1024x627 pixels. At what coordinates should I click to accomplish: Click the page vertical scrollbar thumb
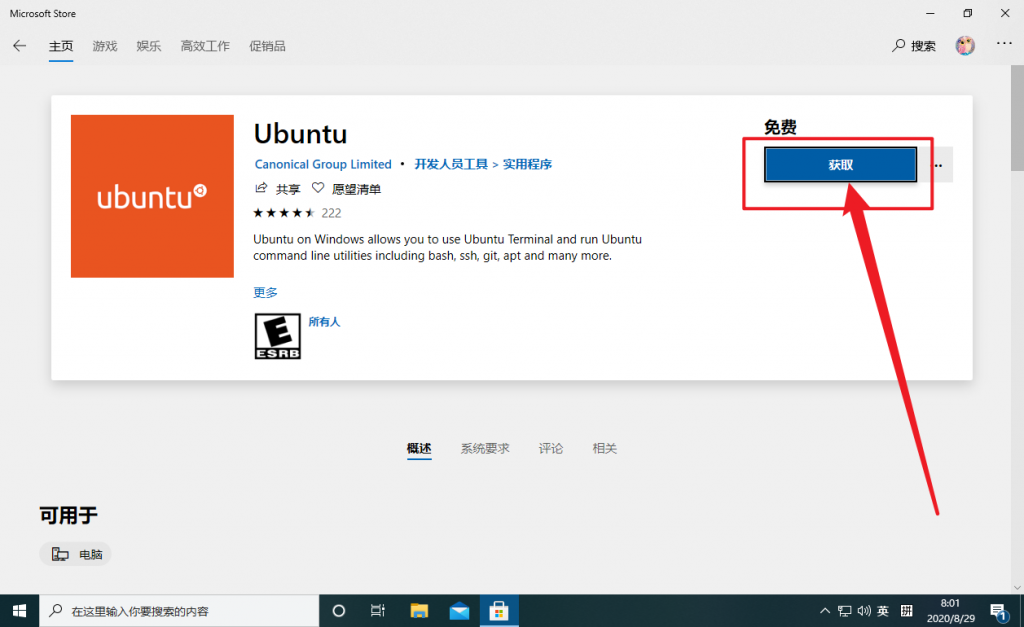tap(1017, 118)
